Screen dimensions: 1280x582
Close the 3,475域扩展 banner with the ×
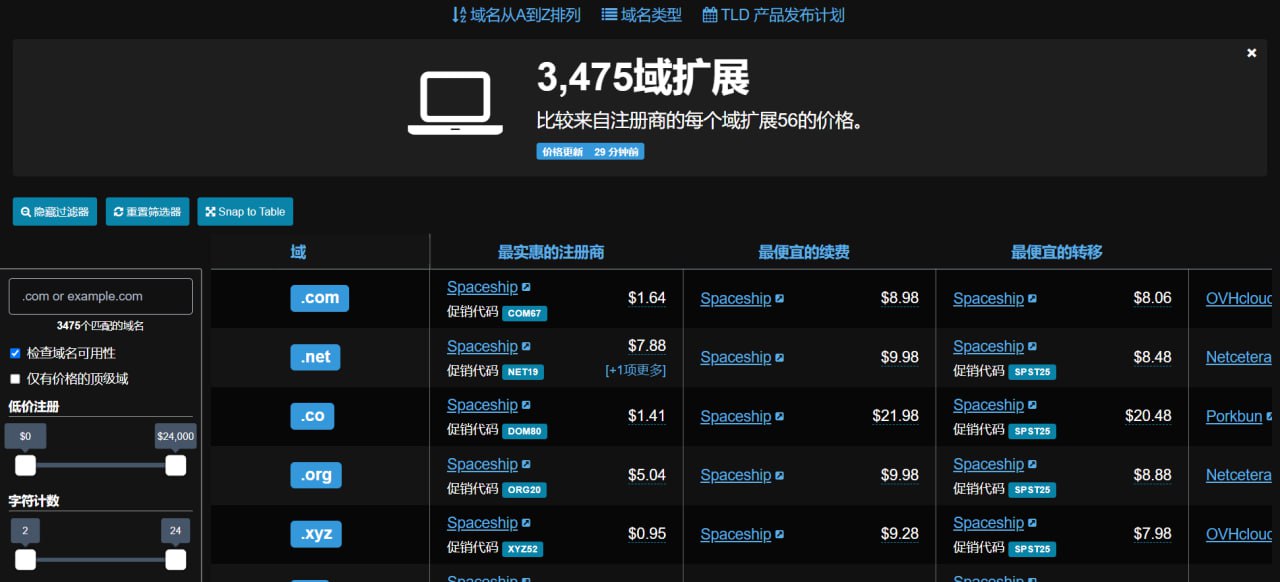[1251, 53]
